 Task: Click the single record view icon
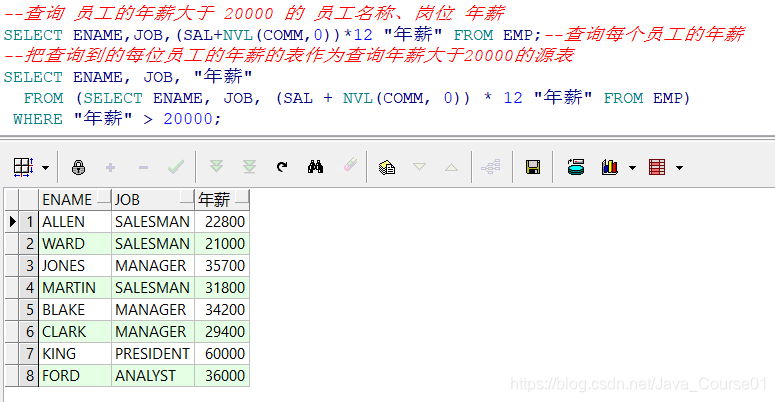tap(387, 168)
